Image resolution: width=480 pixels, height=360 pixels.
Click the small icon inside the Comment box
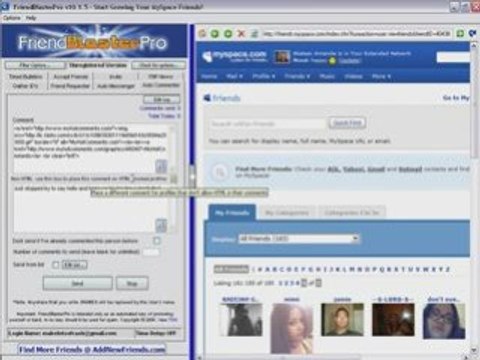click(x=161, y=166)
